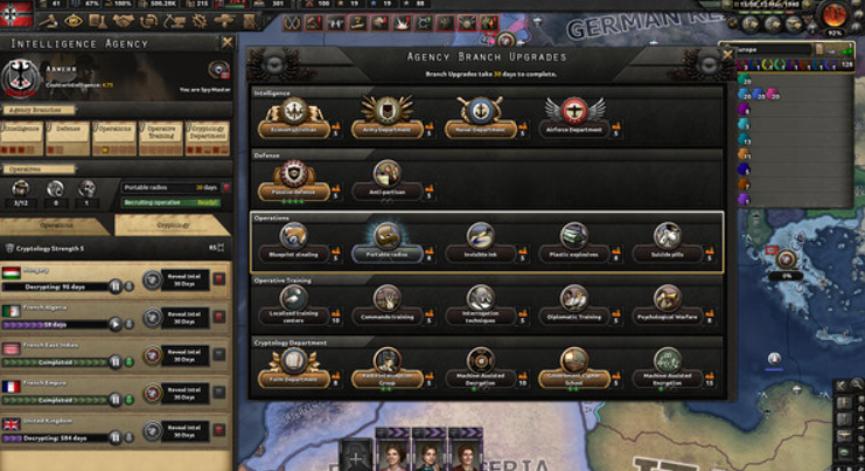This screenshot has width=865, height=471.
Task: Select the Anti-partisan defense upgrade
Action: [387, 180]
